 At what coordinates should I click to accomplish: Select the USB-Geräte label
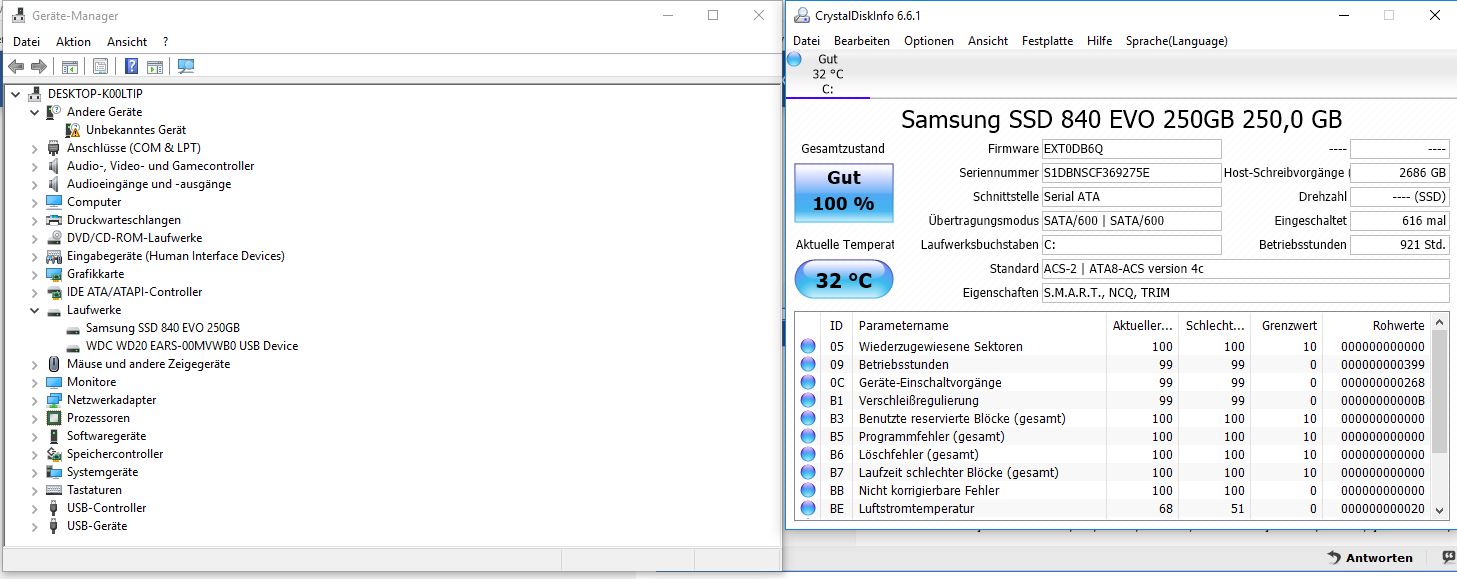pyautogui.click(x=97, y=526)
